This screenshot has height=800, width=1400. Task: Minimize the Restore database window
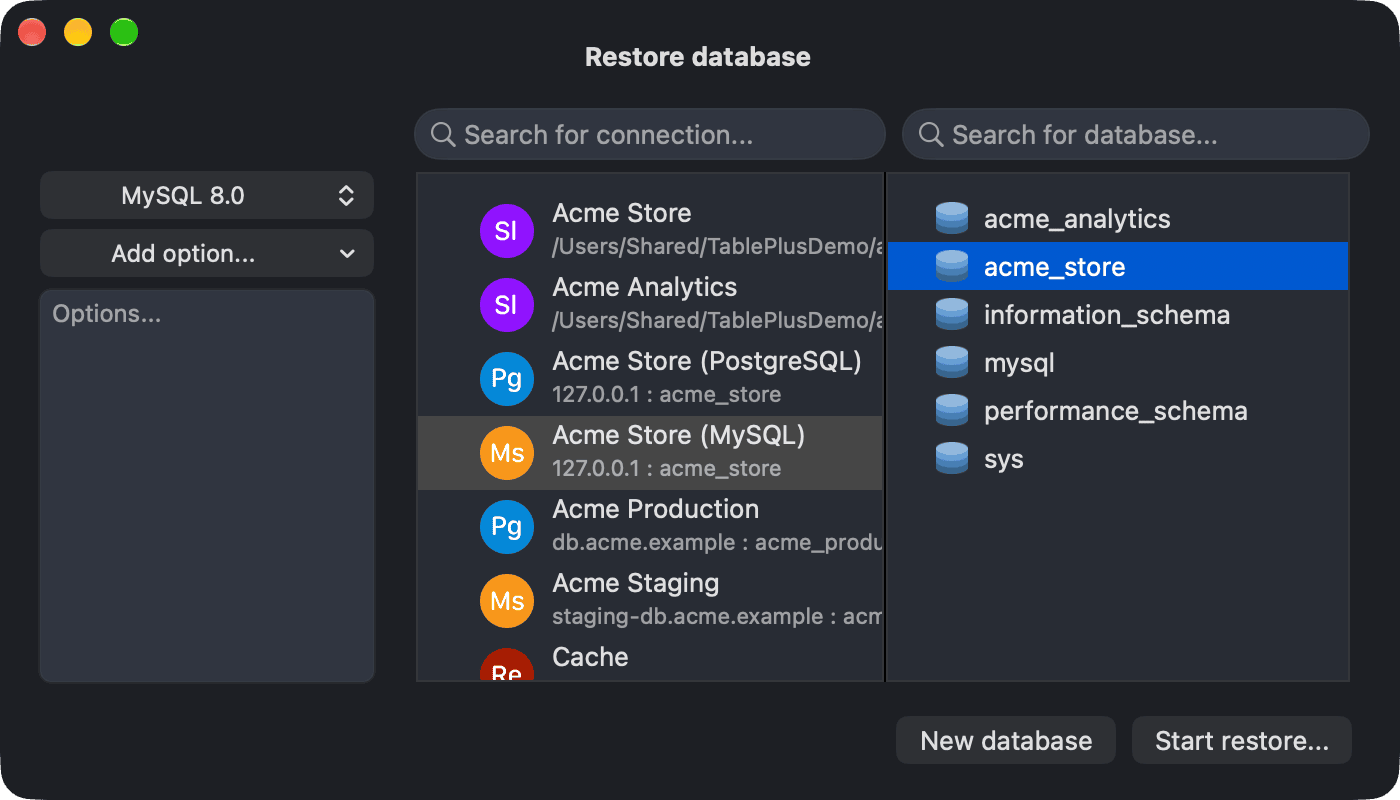coord(78,32)
